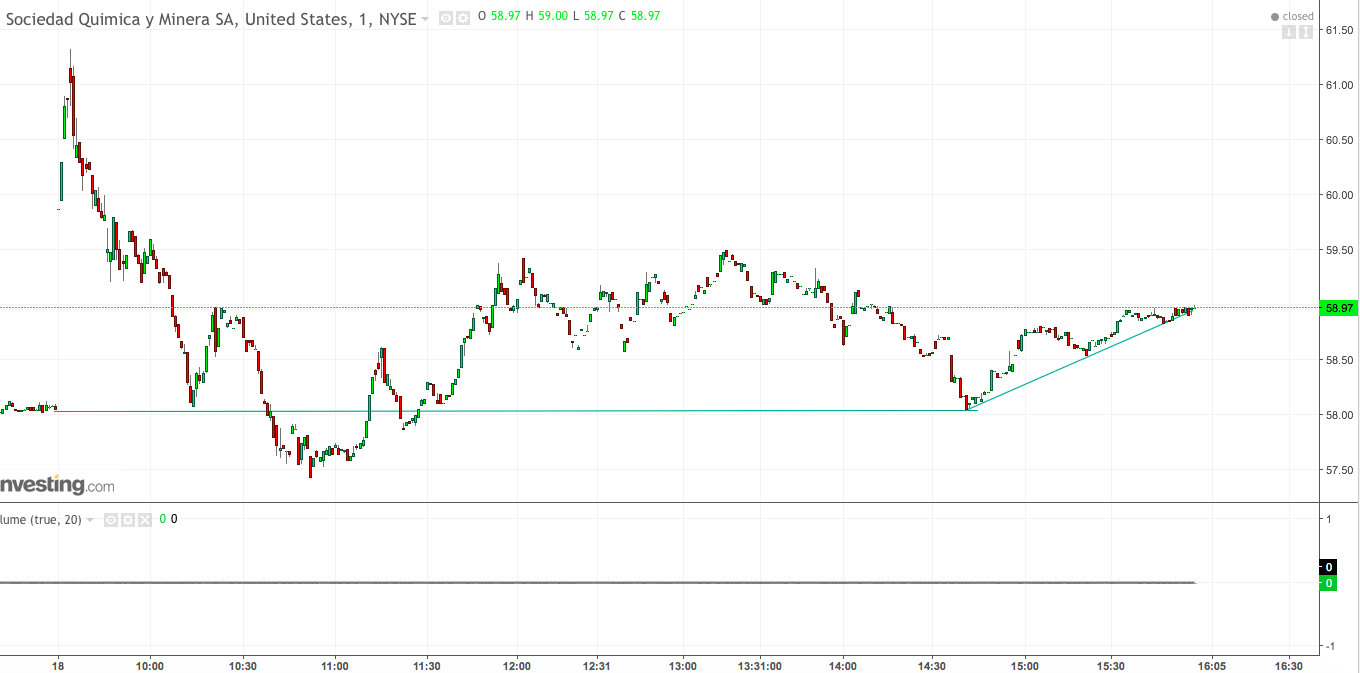This screenshot has width=1360, height=673.
Task: Click the black 0 tag on volume axis
Action: click(x=1328, y=567)
